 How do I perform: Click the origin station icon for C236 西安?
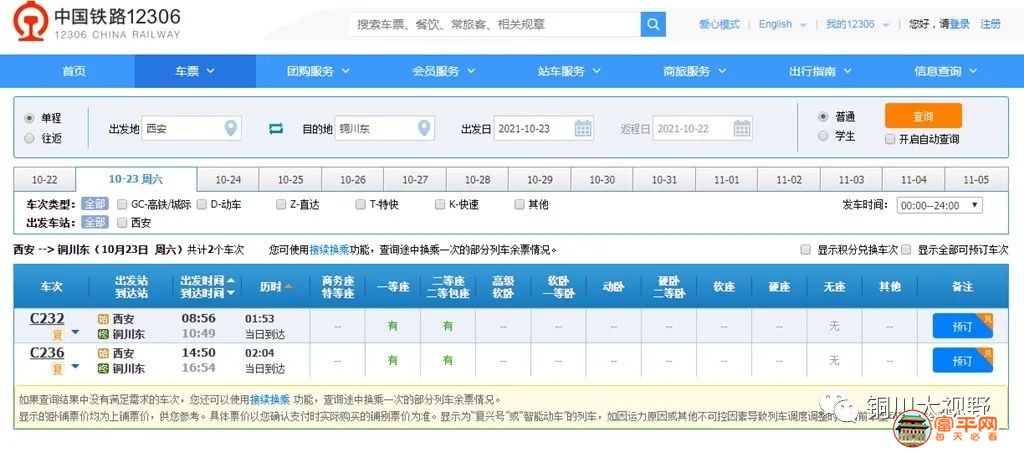[x=103, y=353]
